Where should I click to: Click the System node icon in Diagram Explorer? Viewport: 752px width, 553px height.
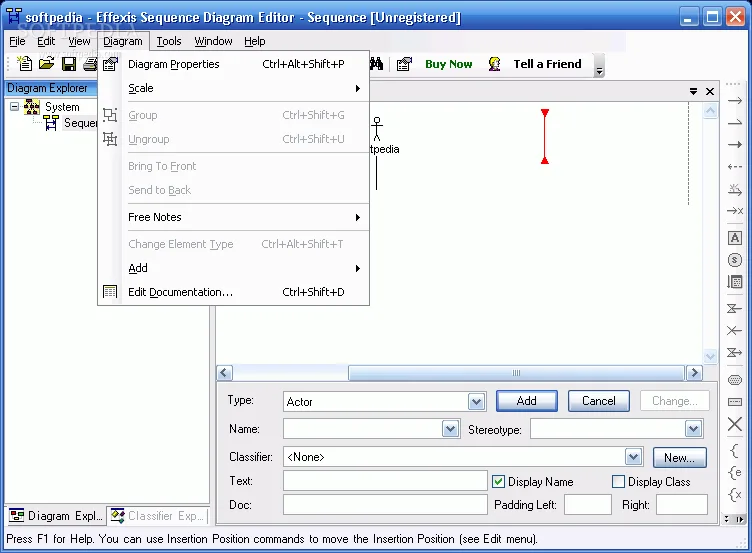32,106
